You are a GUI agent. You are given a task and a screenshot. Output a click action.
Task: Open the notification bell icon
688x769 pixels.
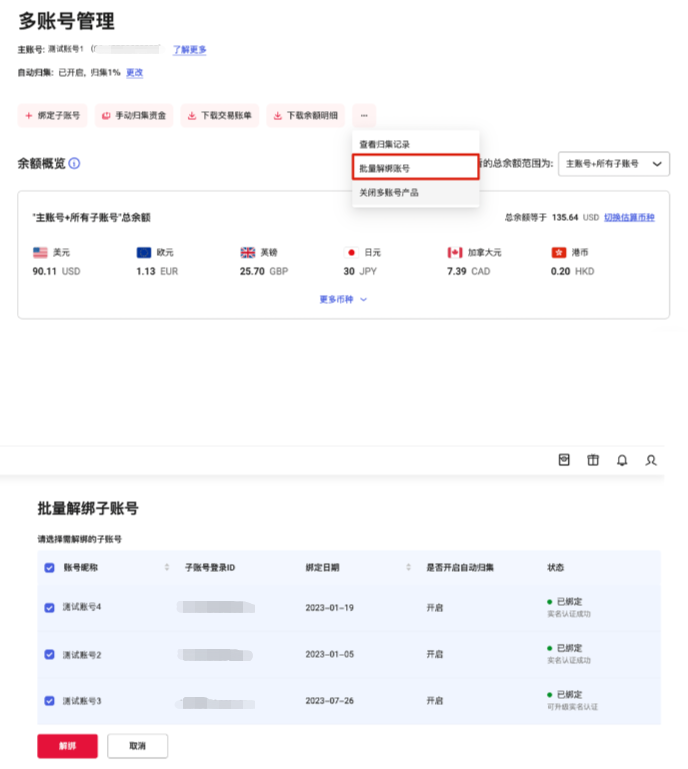coord(622,460)
